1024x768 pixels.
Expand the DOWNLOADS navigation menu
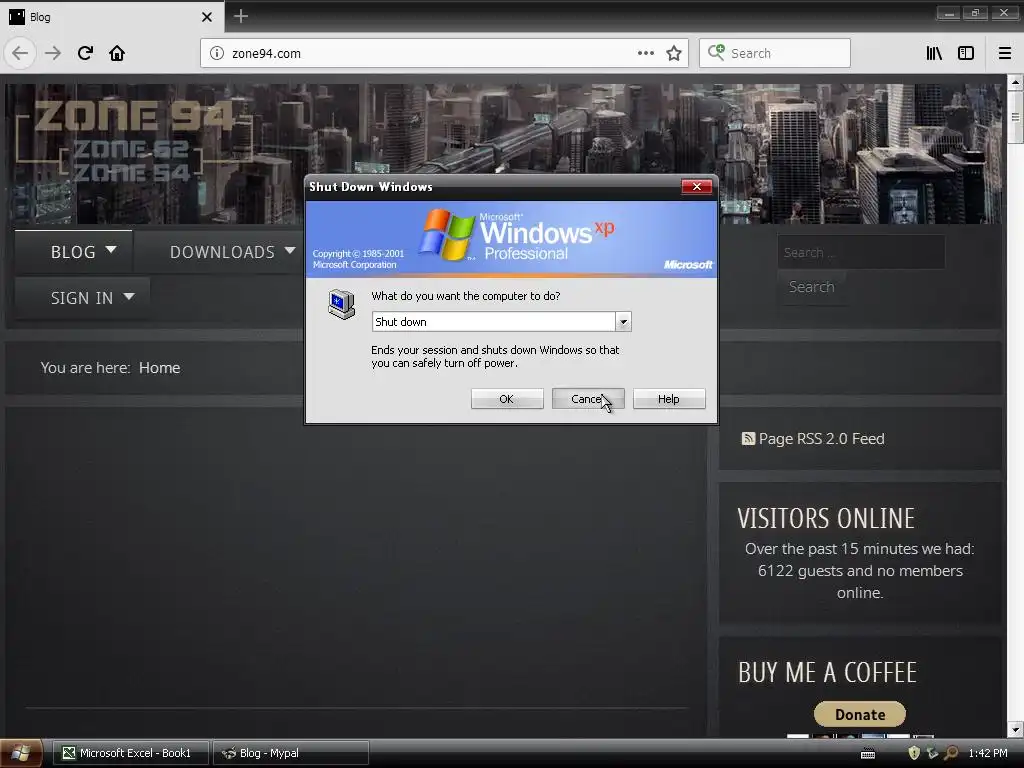click(232, 251)
